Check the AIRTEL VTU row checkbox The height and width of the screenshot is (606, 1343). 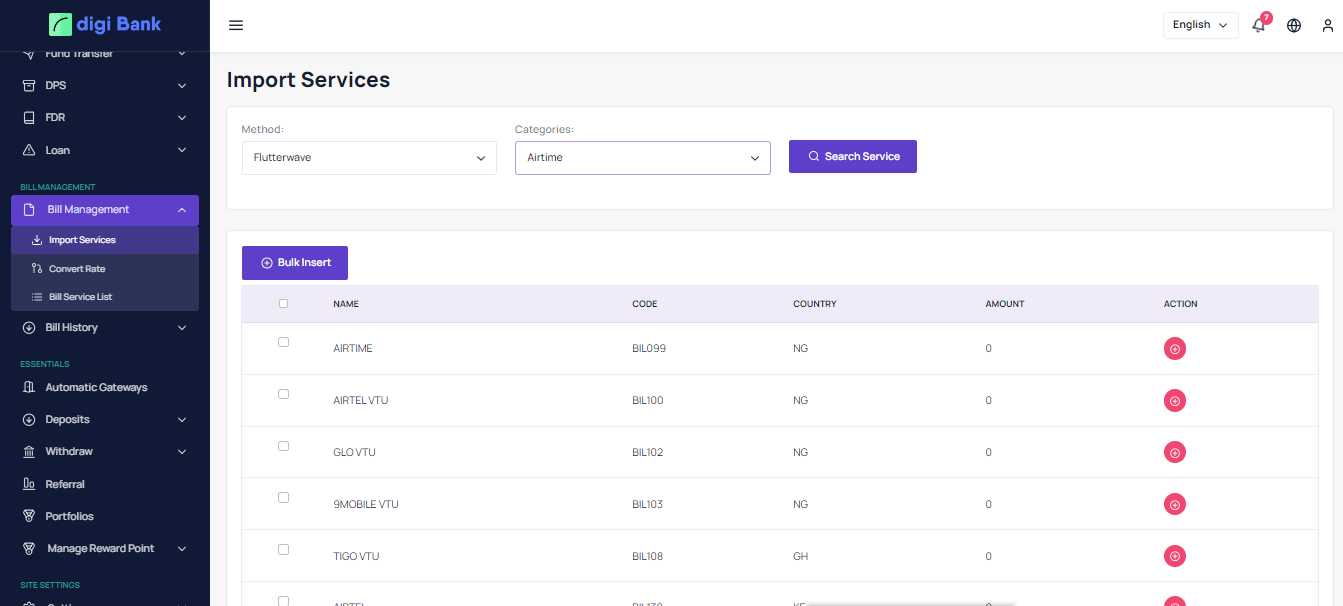283,394
